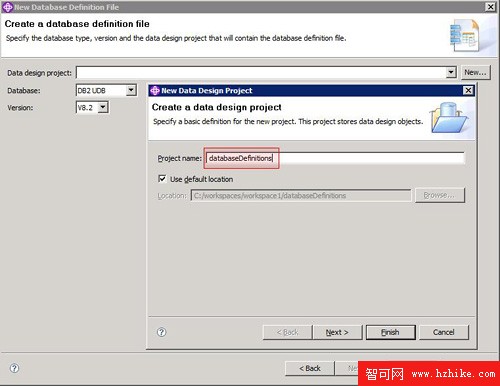Image resolution: width=500 pixels, height=386 pixels.
Task: Click Cancel in New Data Design Project dialog
Action: pyautogui.click(x=444, y=332)
